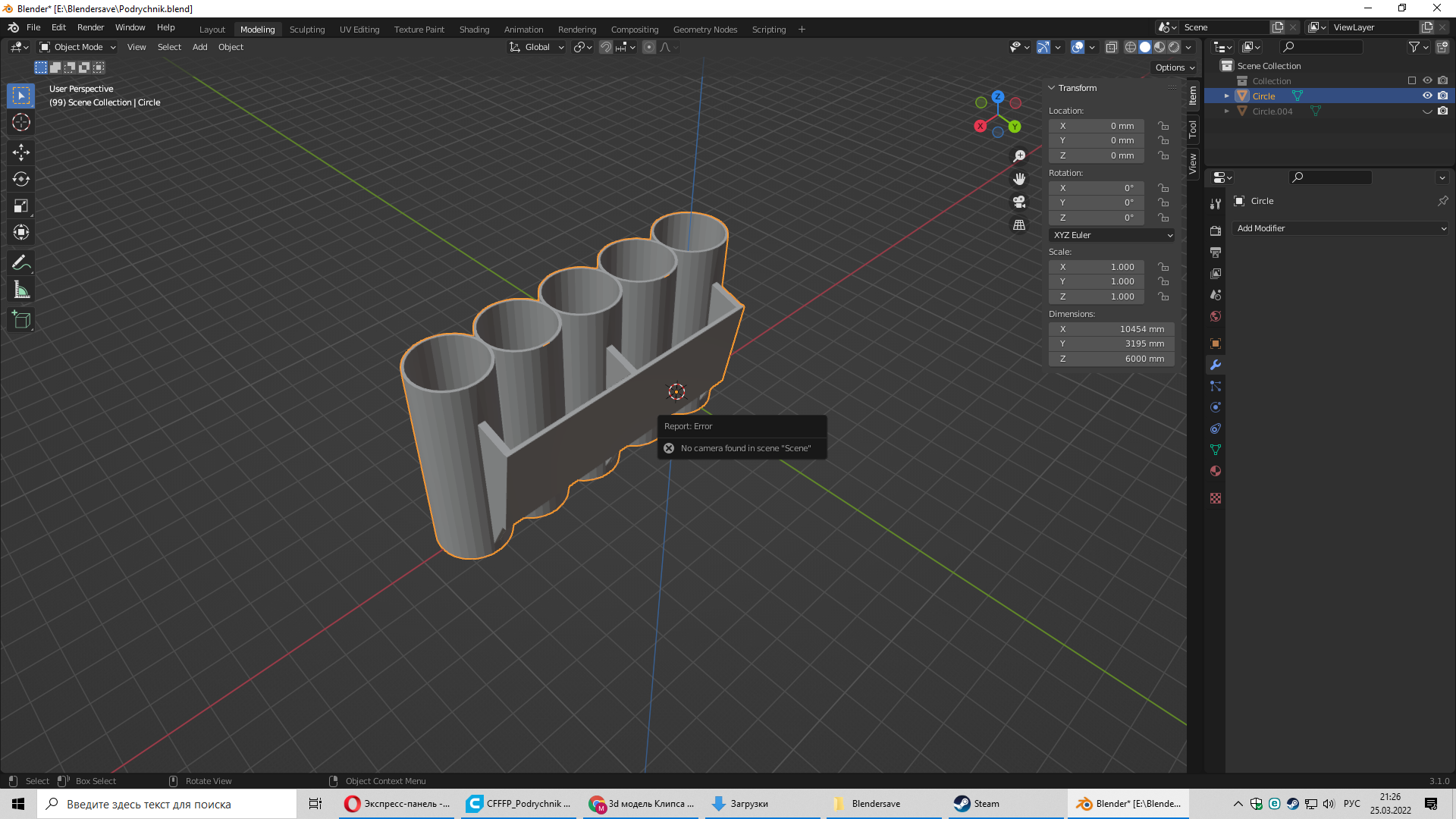Expand the Circle object in outliner
This screenshot has width=1456, height=819.
pos(1226,96)
